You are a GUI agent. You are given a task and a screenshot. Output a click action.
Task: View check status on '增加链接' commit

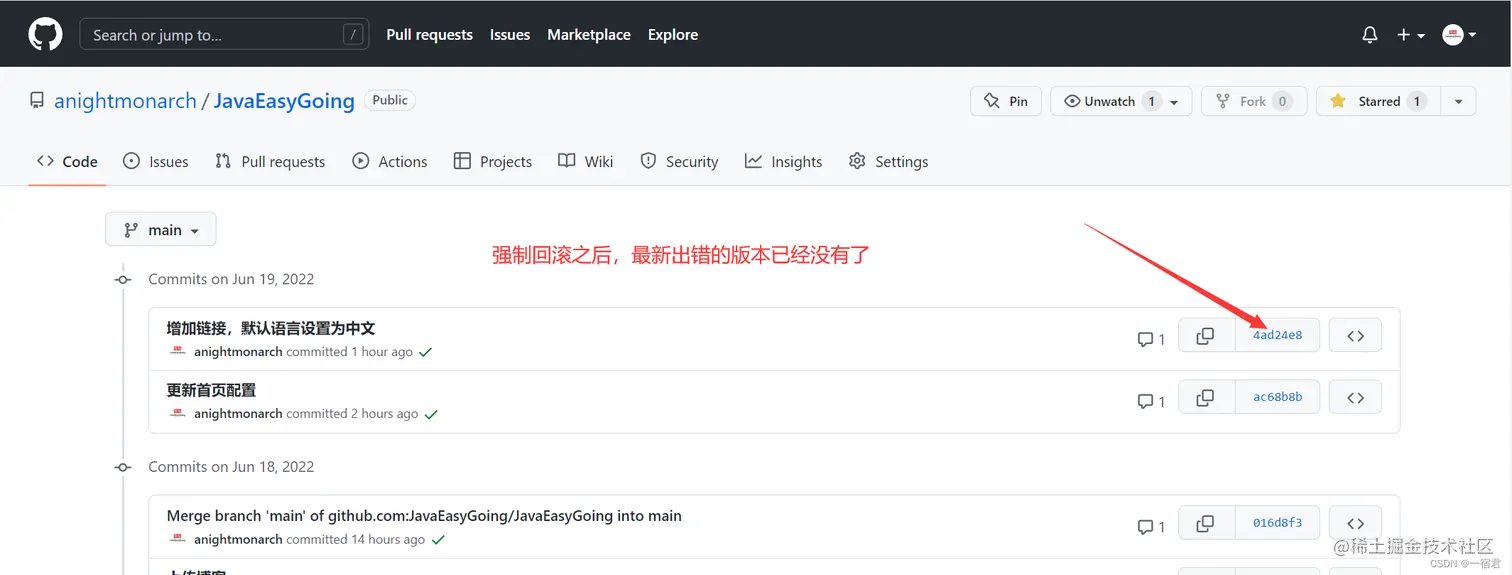pos(426,352)
